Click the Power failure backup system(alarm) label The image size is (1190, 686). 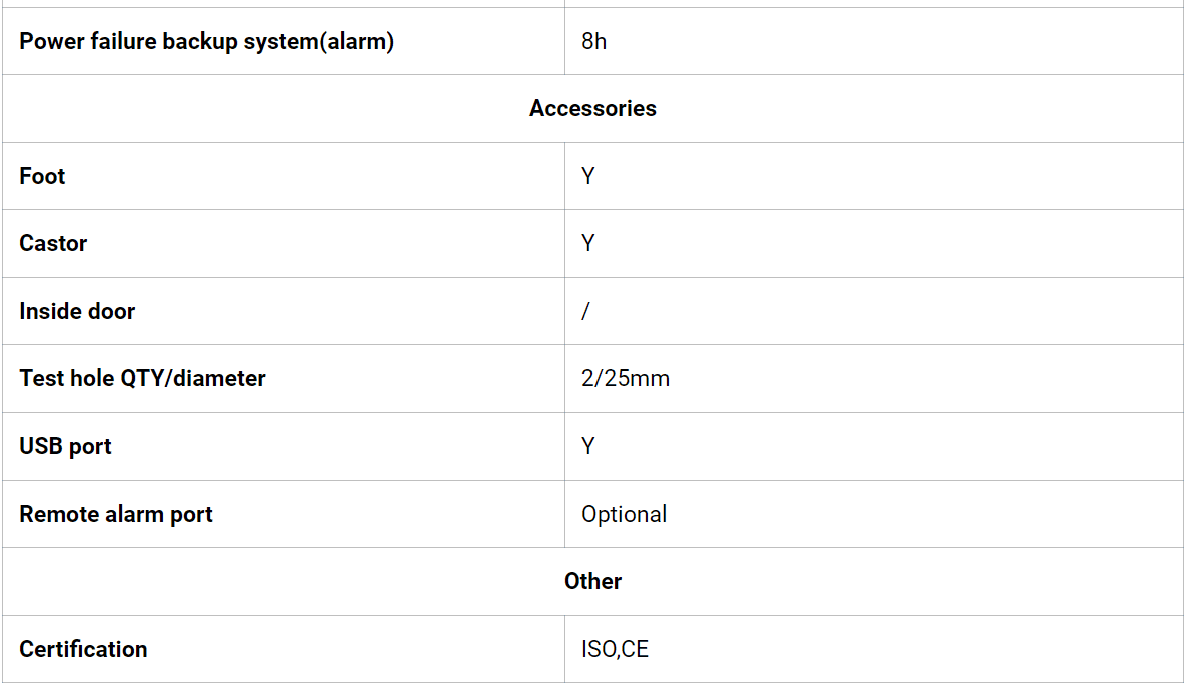[206, 41]
